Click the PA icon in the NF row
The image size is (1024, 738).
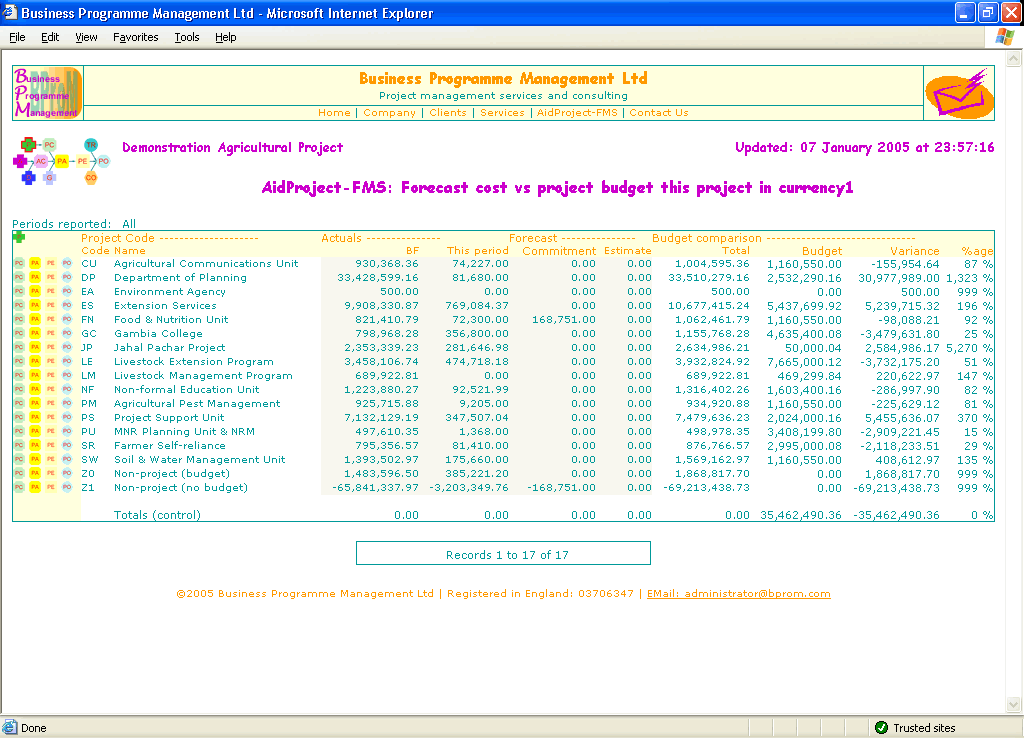(x=35, y=389)
